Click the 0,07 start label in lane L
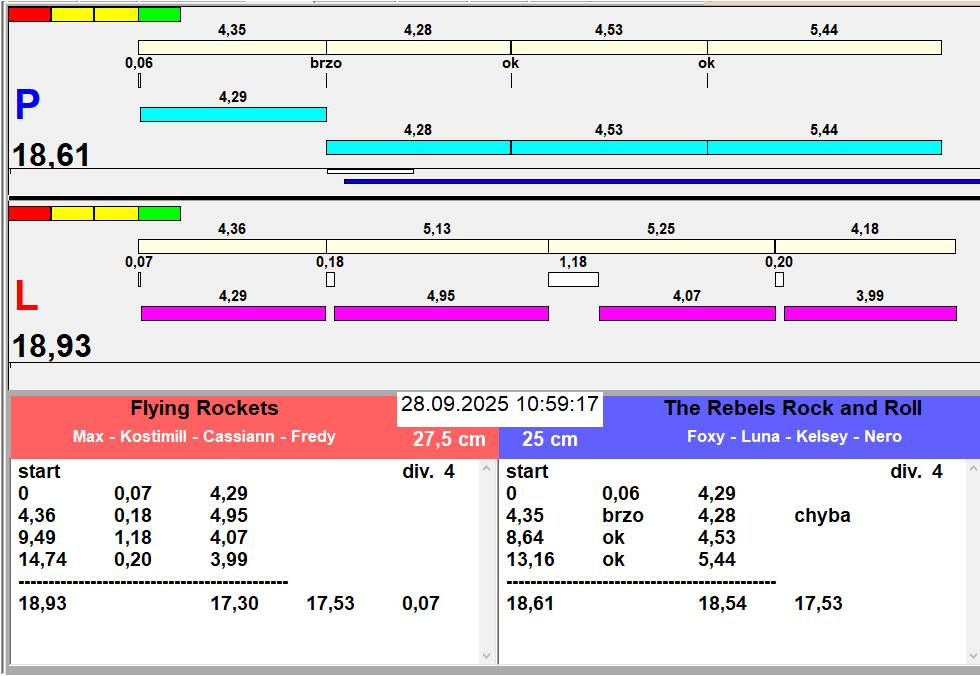Viewport: 980px width, 676px height. 139,262
